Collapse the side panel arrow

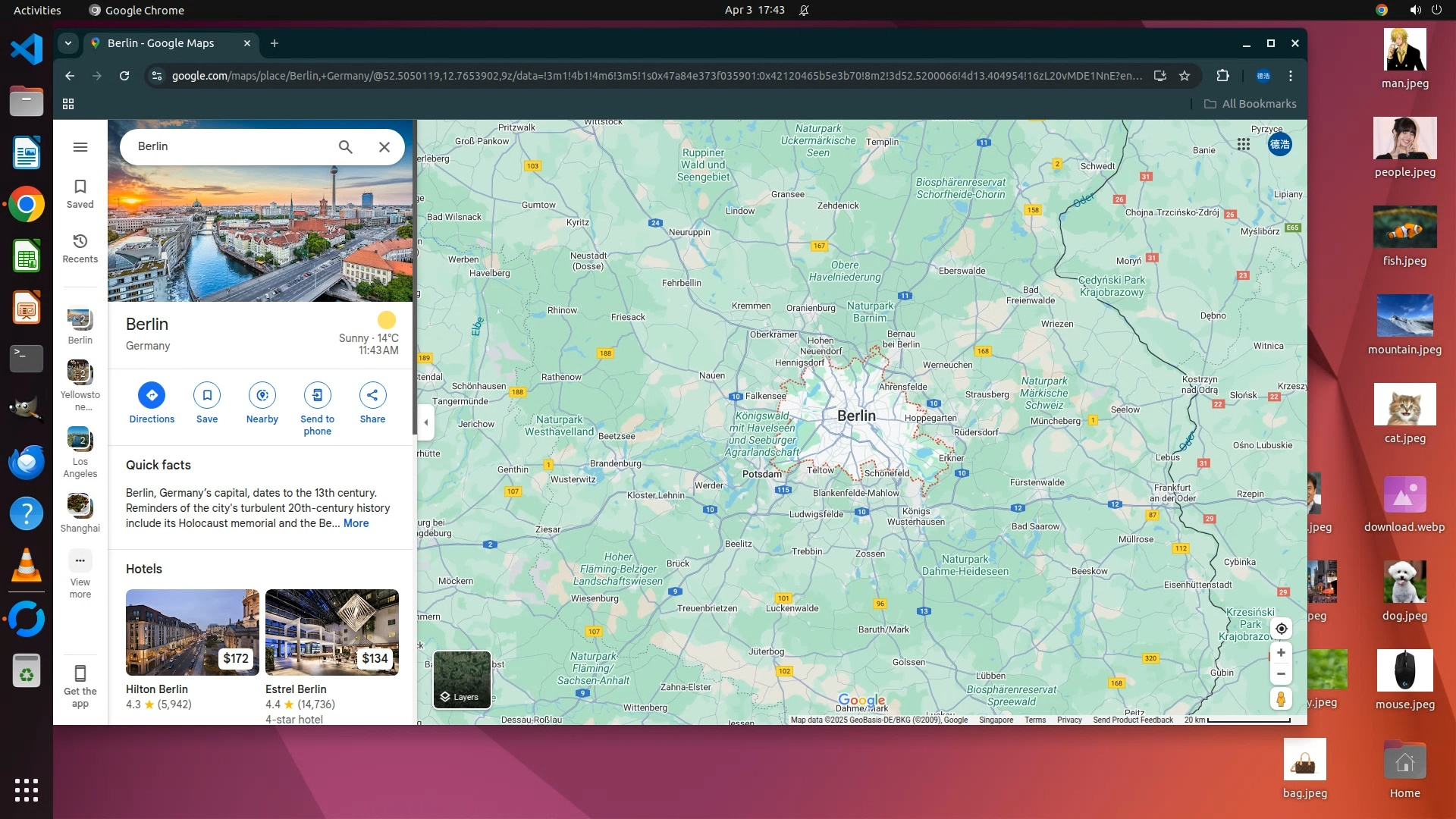click(x=426, y=422)
